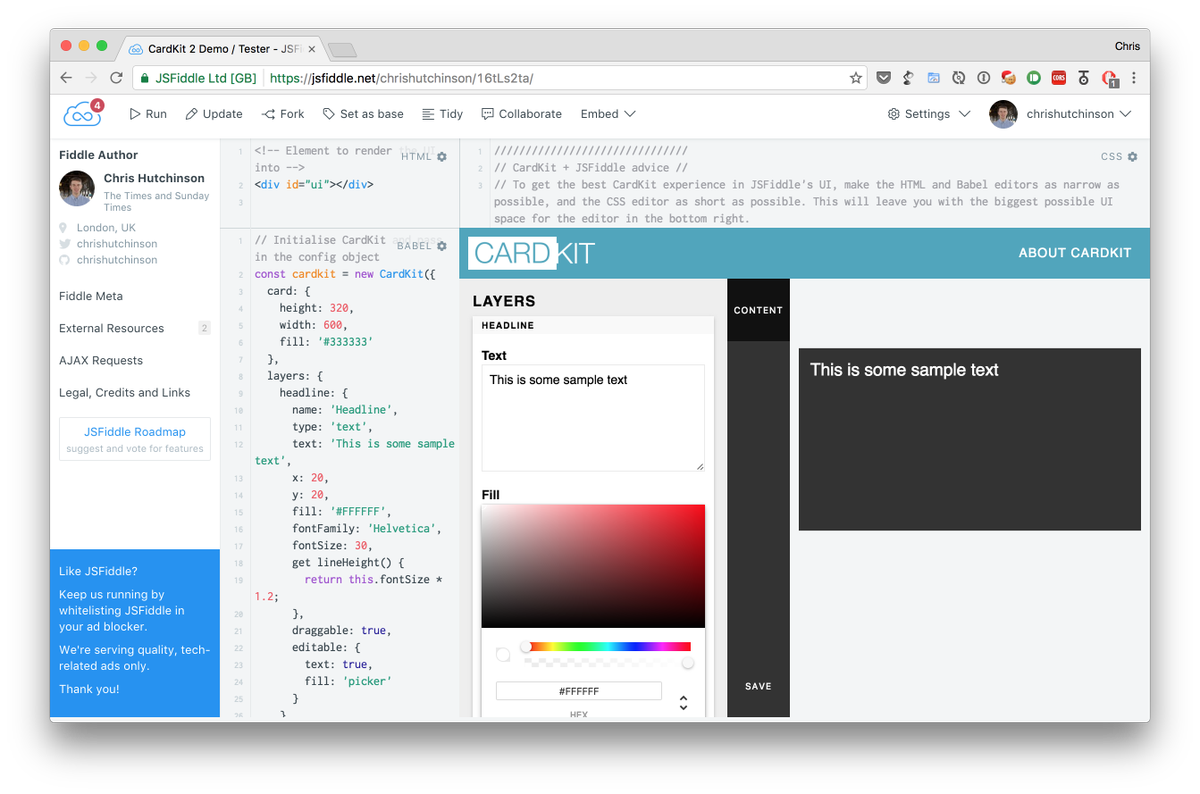Switch to CardKit 2 Demo tab
The width and height of the screenshot is (1200, 794).
(x=222, y=48)
